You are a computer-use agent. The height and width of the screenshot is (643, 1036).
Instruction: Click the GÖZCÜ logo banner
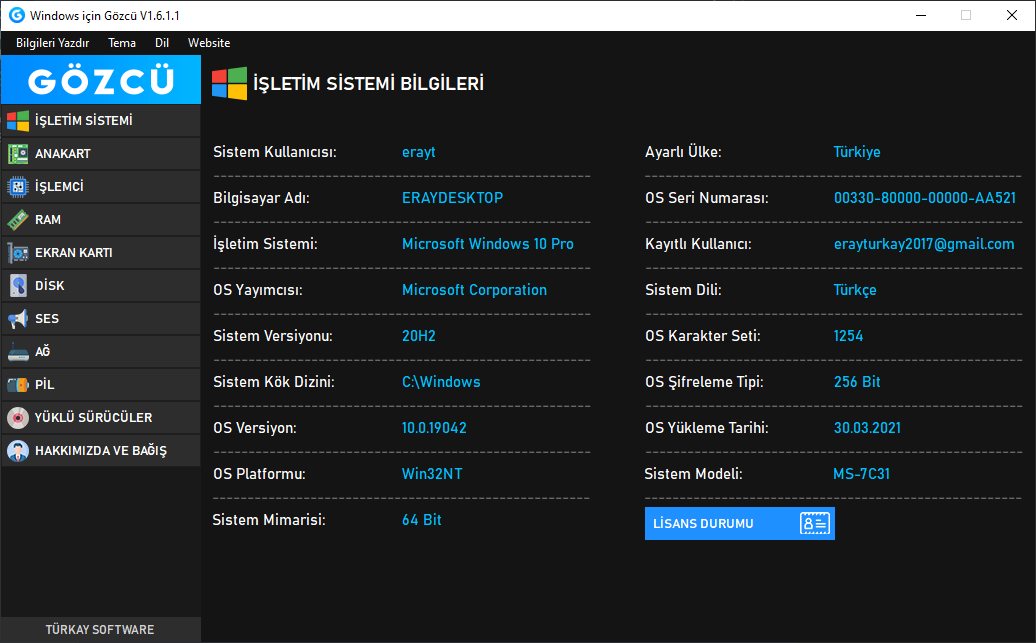click(101, 80)
